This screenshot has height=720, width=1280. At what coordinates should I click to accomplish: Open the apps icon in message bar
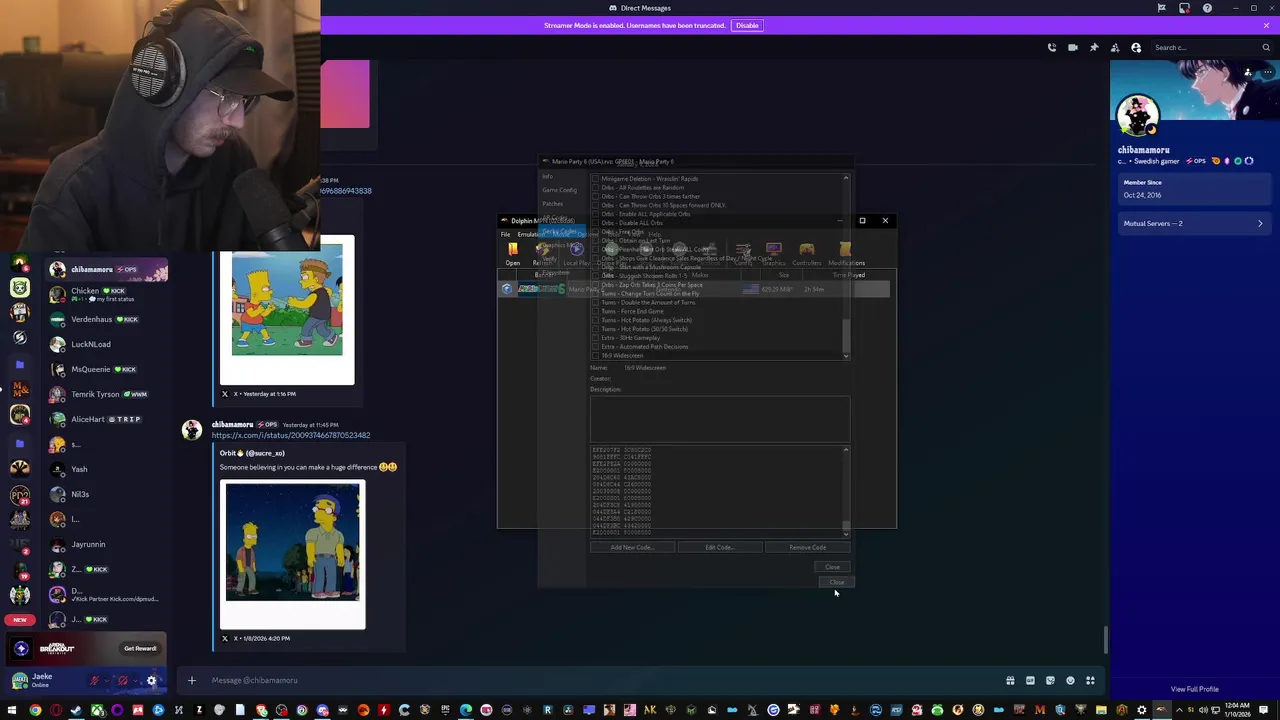coord(1090,680)
